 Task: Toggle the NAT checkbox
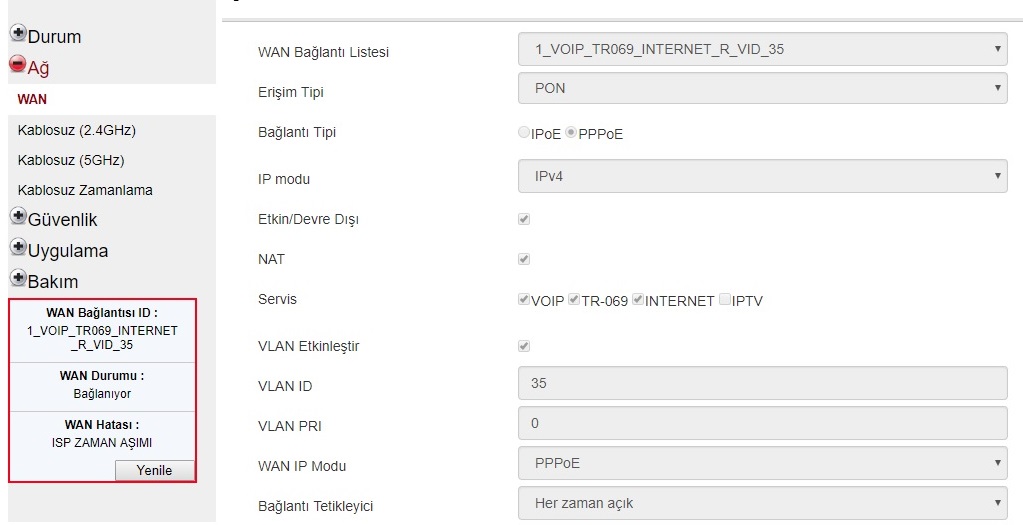point(524,259)
